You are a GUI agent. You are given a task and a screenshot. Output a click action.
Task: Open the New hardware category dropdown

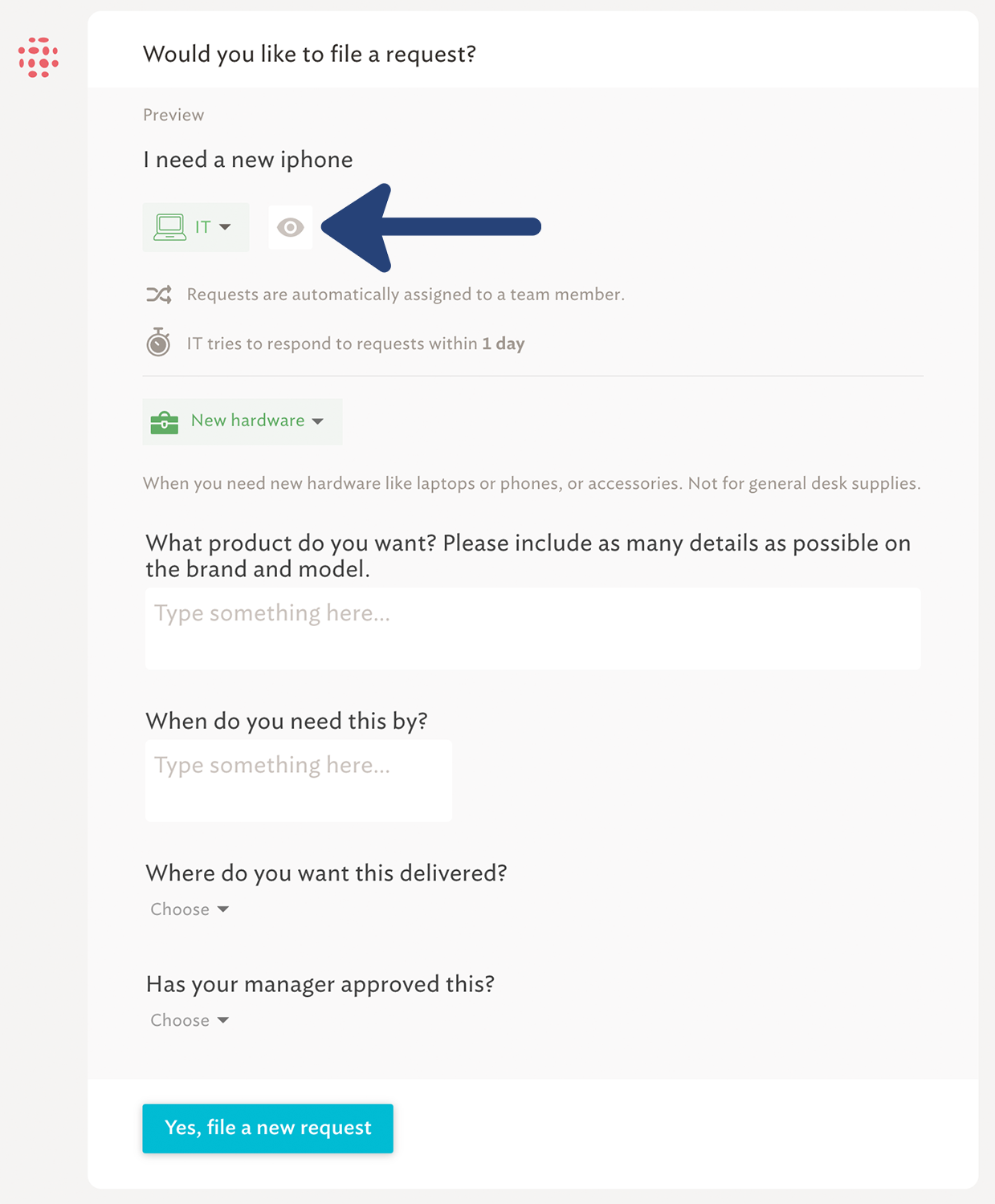243,421
